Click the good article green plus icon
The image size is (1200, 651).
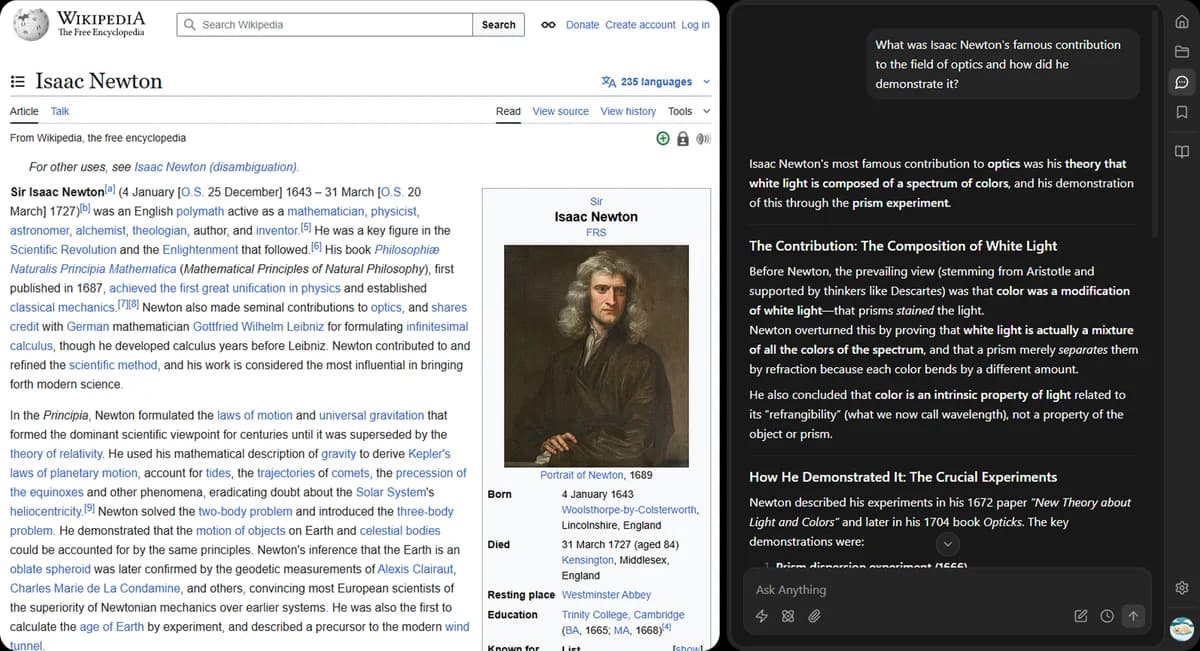coord(663,138)
